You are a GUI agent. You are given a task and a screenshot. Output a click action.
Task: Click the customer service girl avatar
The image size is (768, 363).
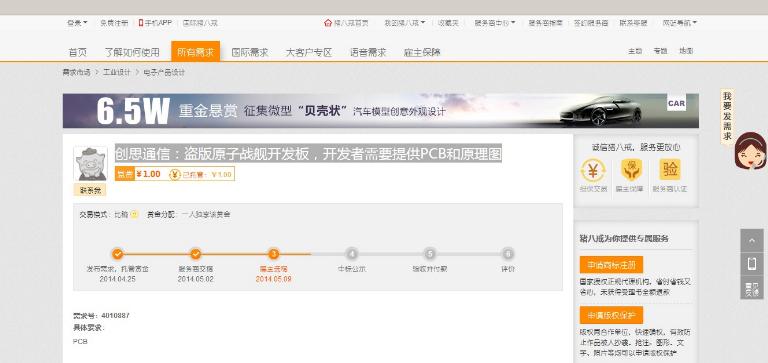[750, 150]
